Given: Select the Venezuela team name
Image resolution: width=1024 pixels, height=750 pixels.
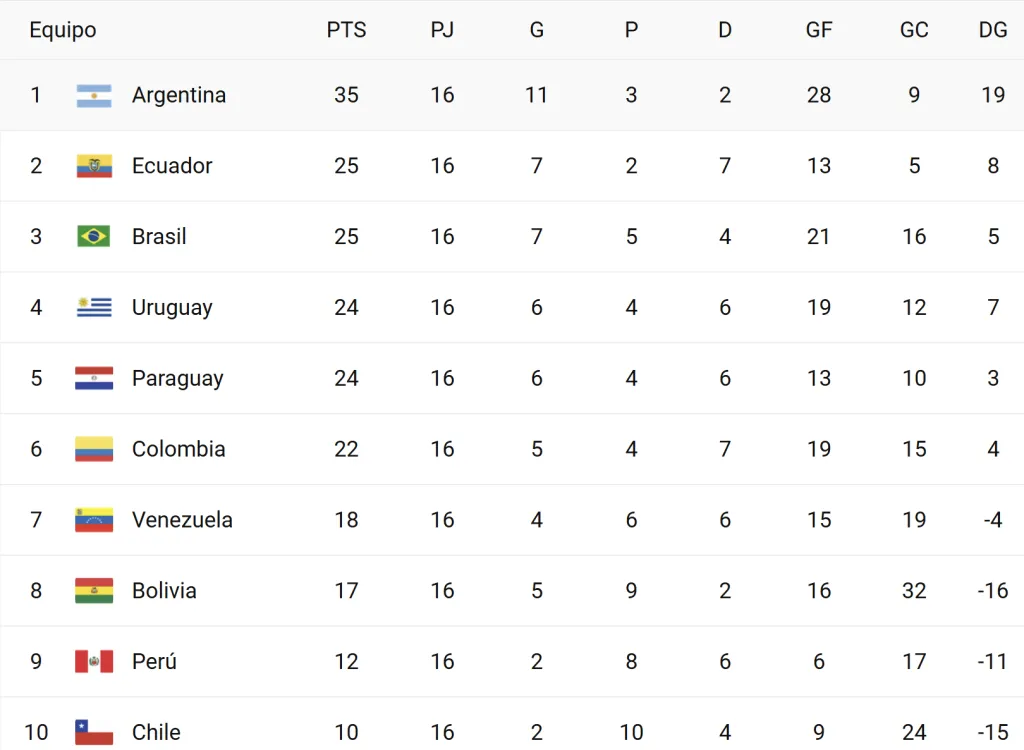Looking at the screenshot, I should point(182,521).
